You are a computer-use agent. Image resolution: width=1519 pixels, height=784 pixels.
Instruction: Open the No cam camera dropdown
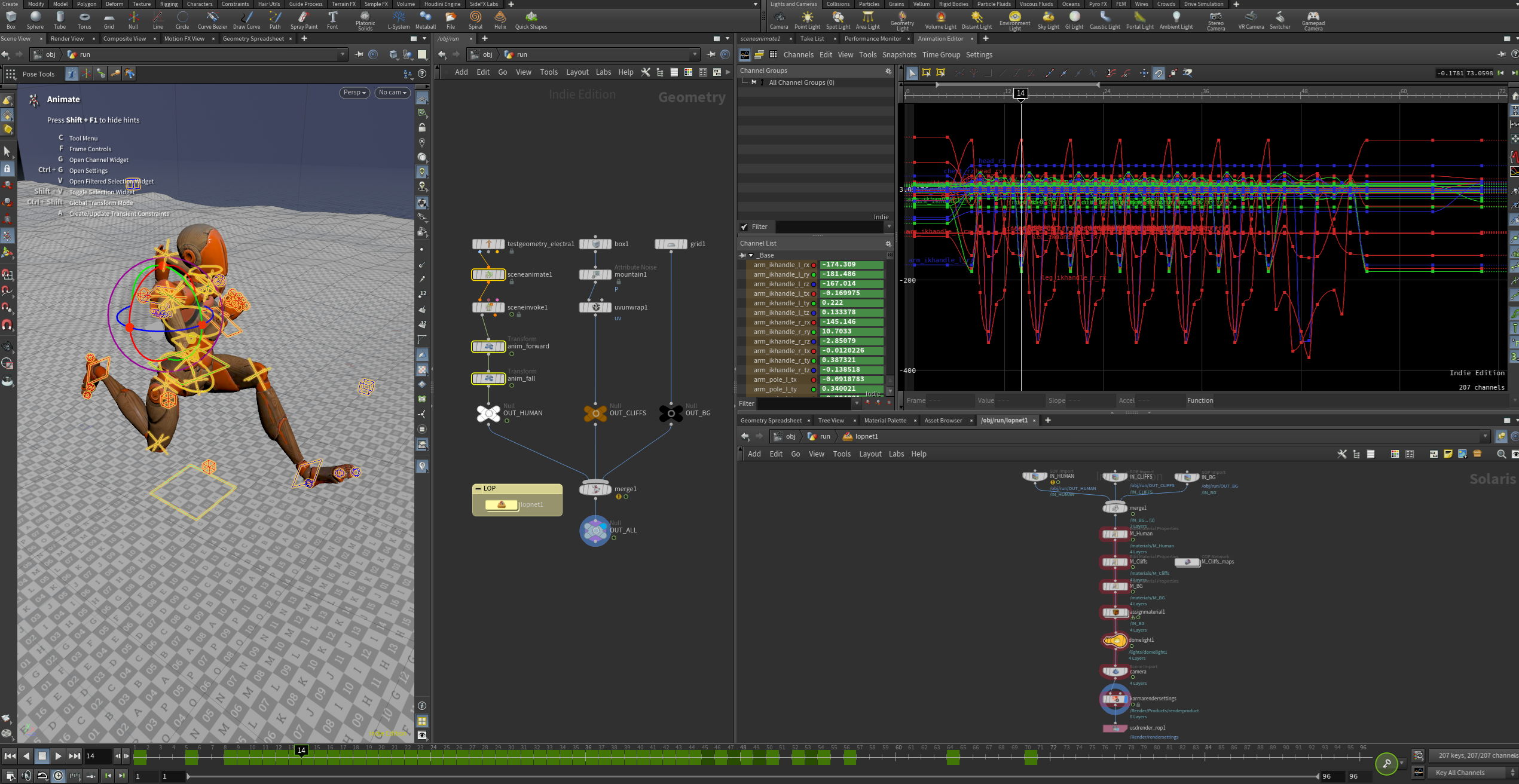click(x=392, y=93)
